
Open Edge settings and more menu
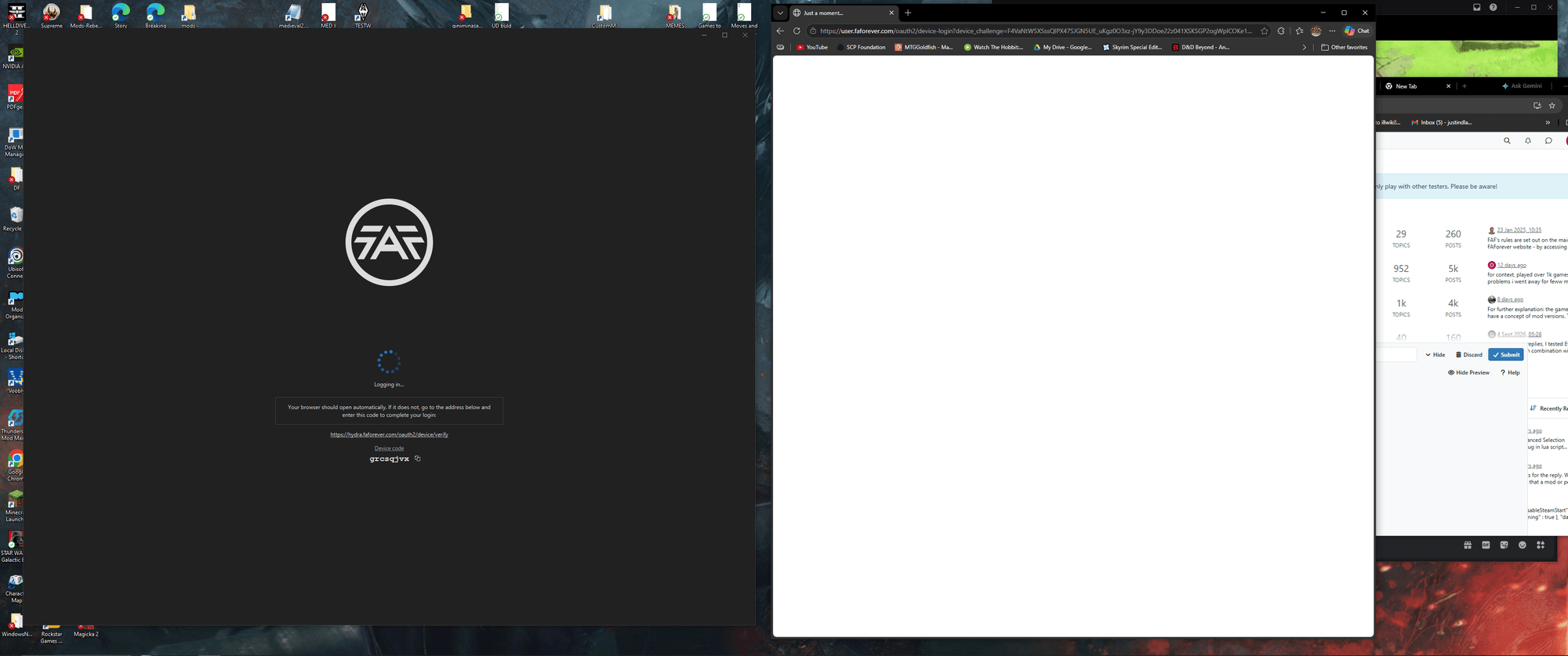(1332, 31)
